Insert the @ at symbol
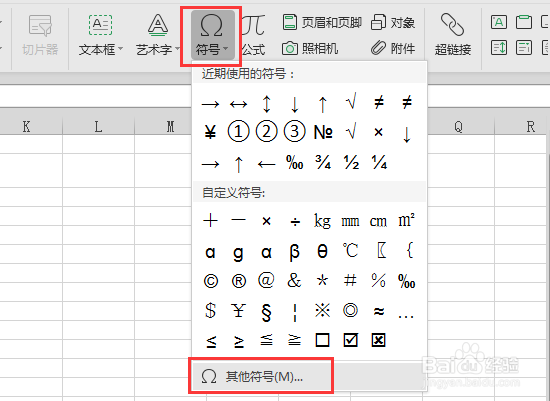Image resolution: width=550 pixels, height=401 pixels. [x=266, y=280]
